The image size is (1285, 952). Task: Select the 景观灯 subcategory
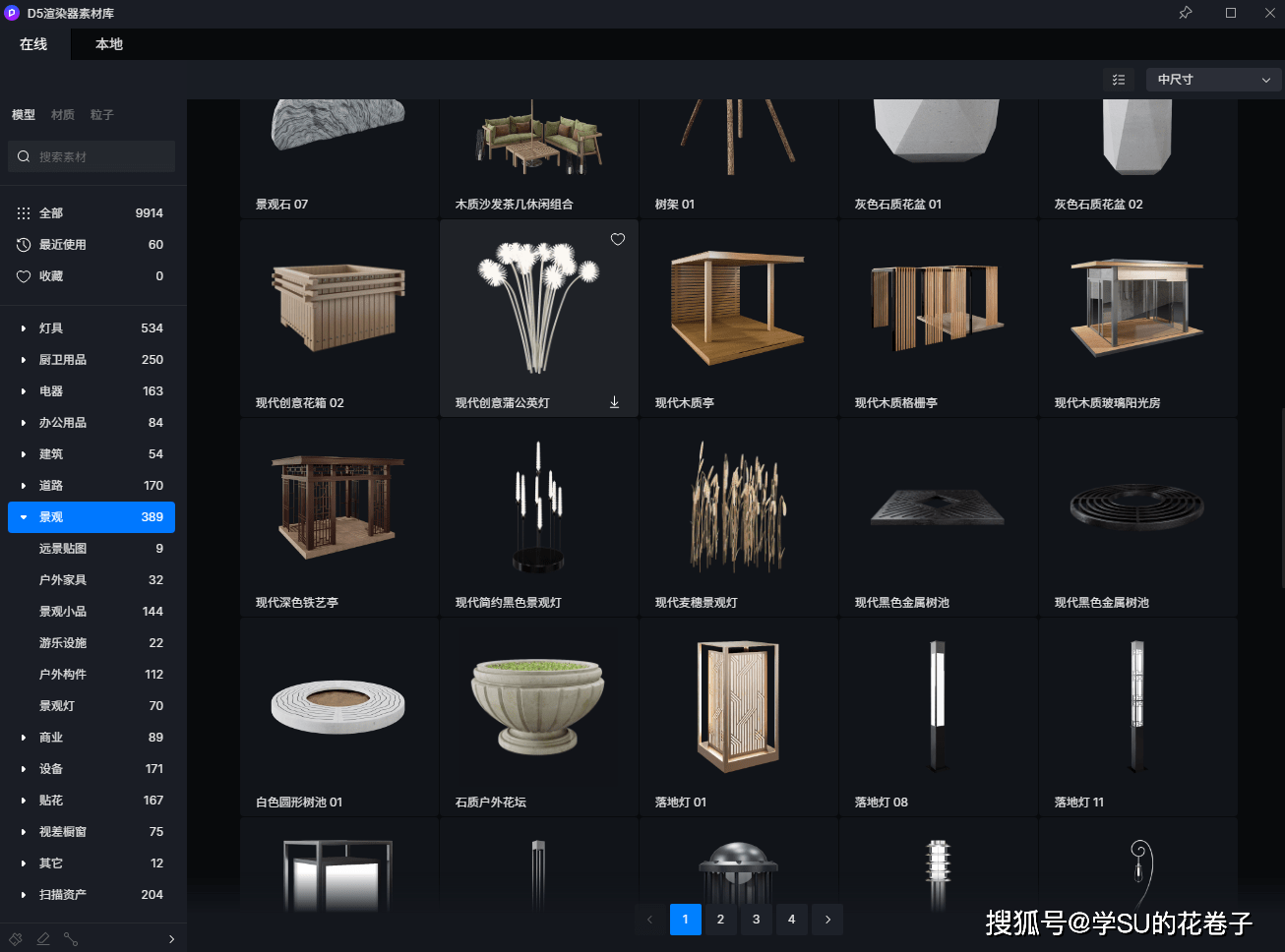[92, 706]
